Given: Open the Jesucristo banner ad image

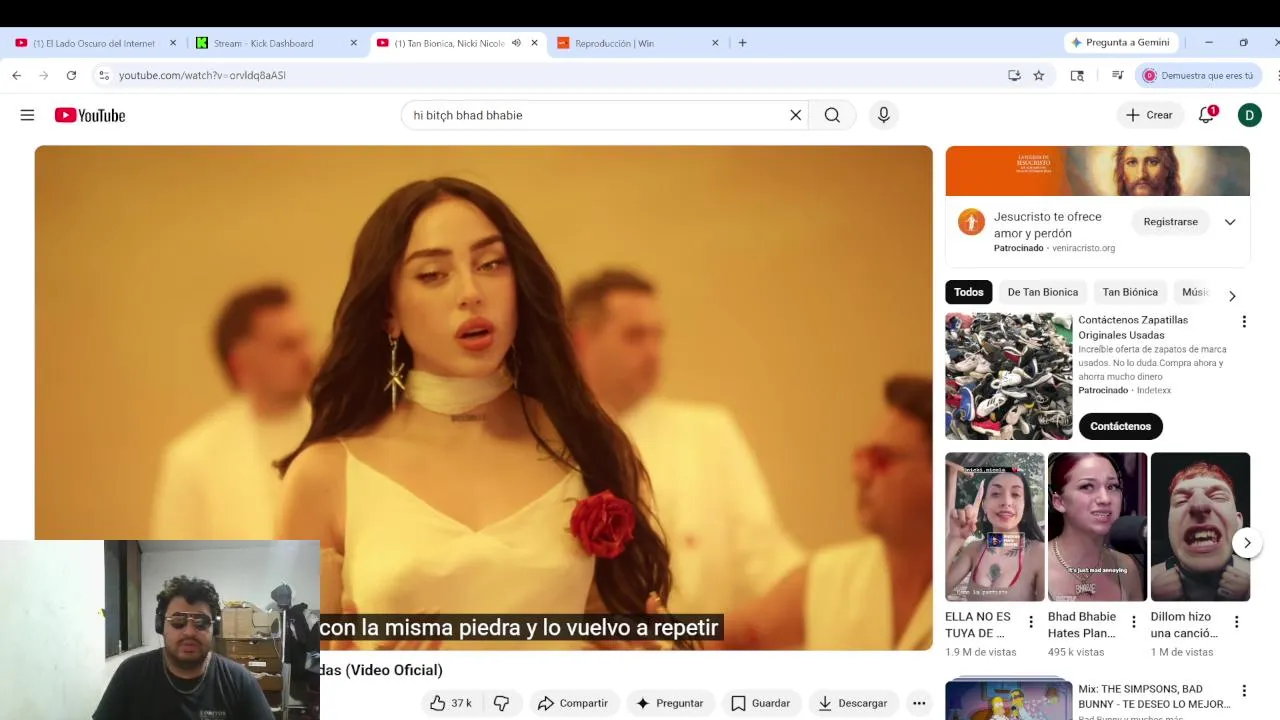Looking at the screenshot, I should 1097,171.
